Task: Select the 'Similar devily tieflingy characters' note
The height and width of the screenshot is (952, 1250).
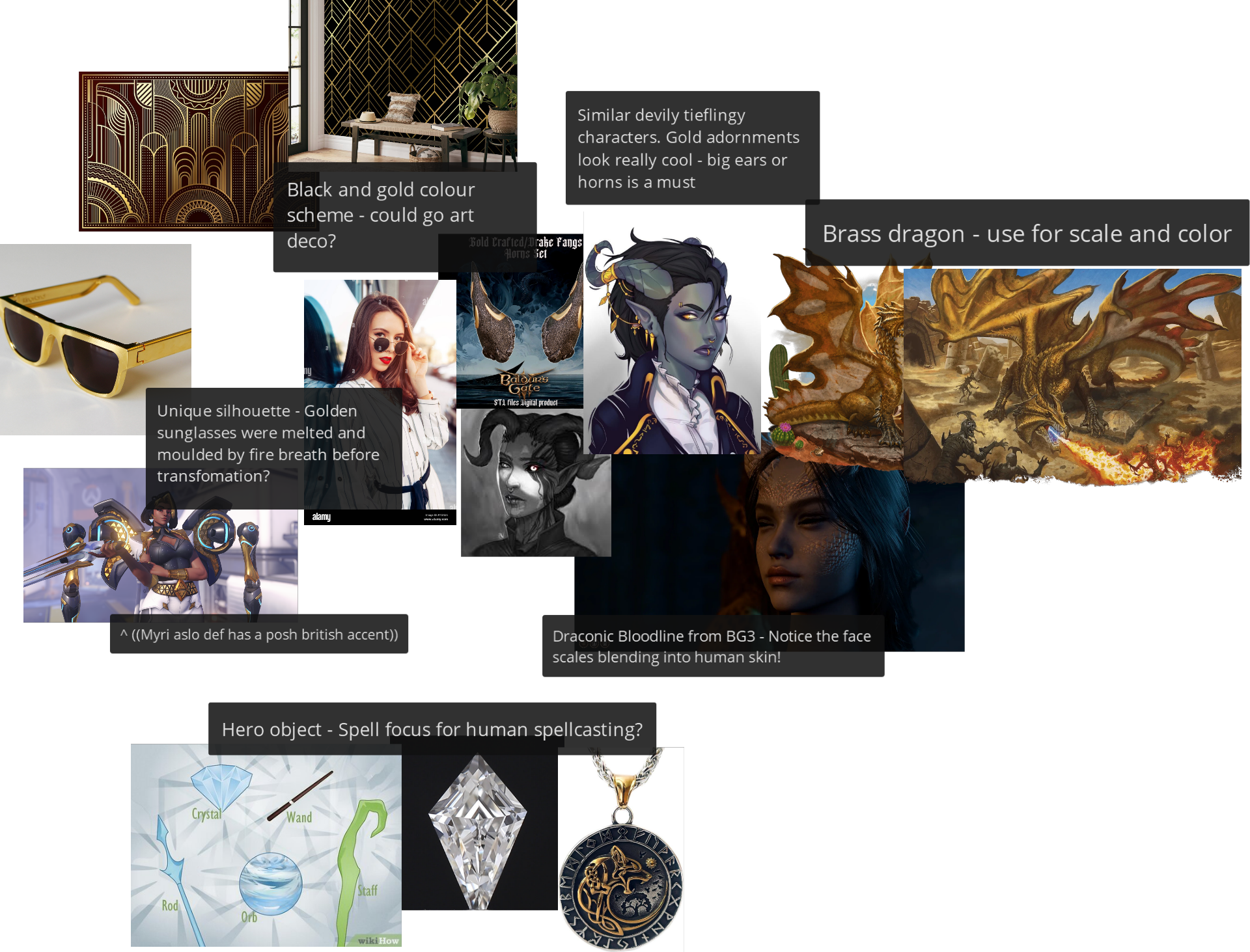Action: [693, 148]
